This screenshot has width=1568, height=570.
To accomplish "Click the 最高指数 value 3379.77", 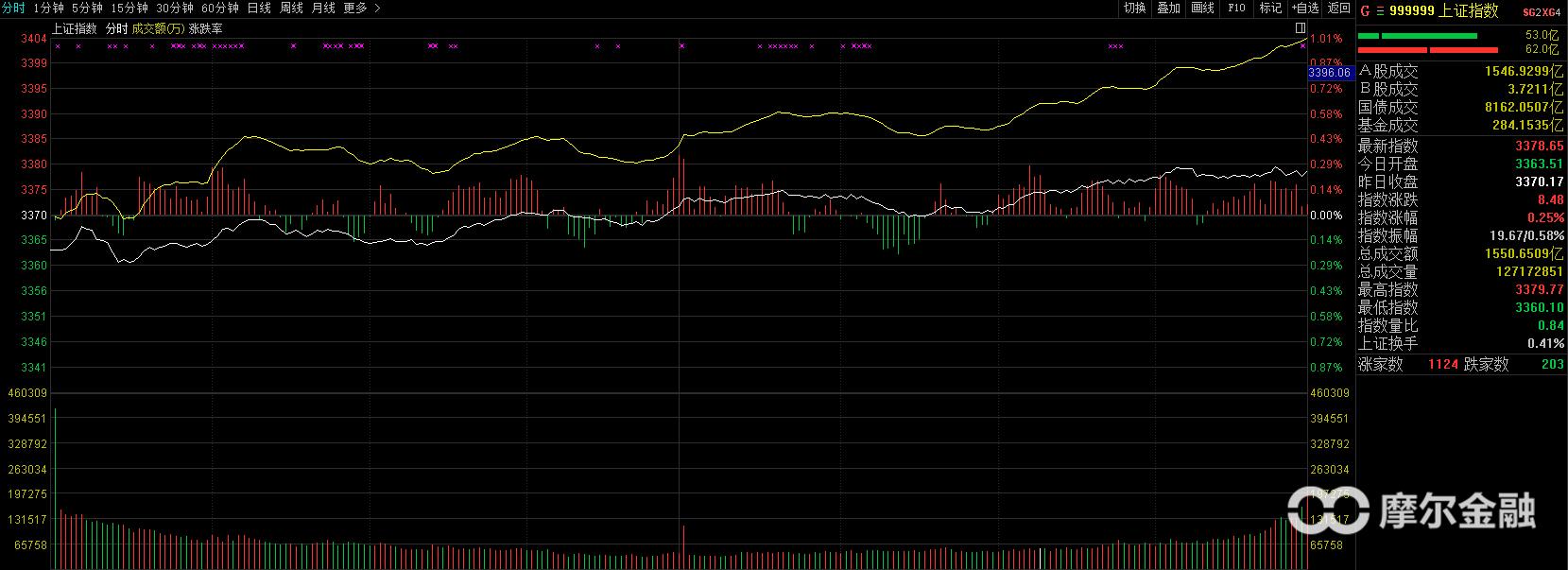I will [x=1539, y=290].
